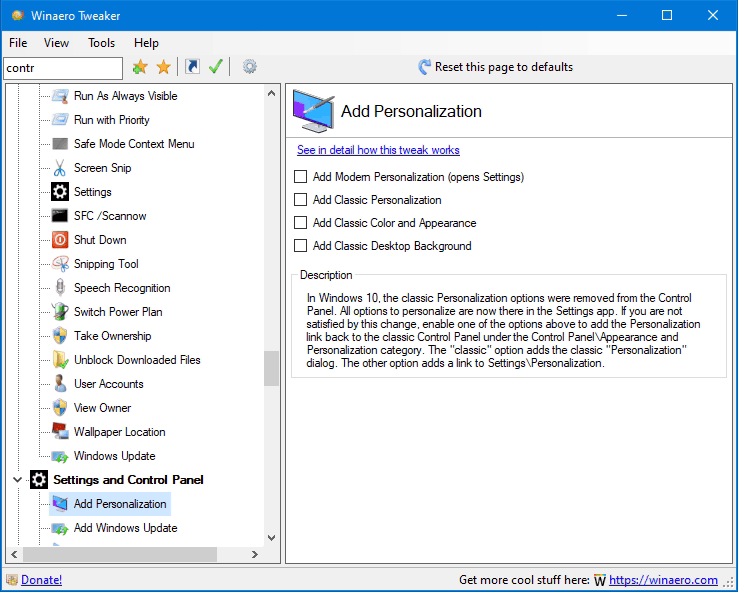Image resolution: width=738 pixels, height=592 pixels.
Task: Click the Speech Recognition microphone icon
Action: click(x=60, y=288)
